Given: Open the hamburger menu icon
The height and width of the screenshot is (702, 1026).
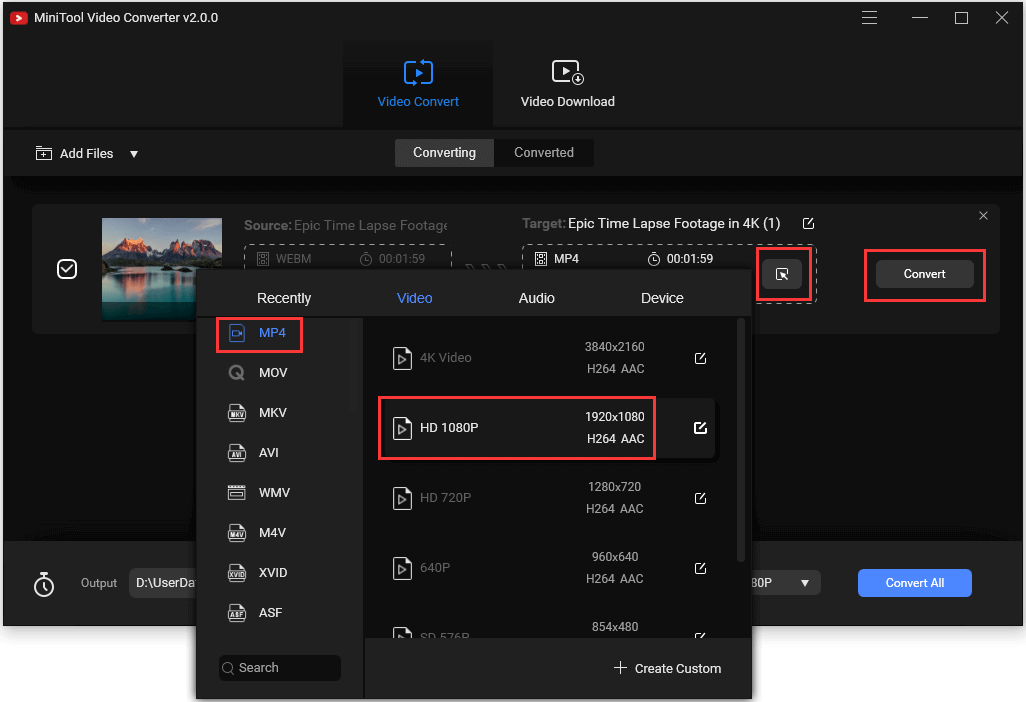Looking at the screenshot, I should pos(869,18).
